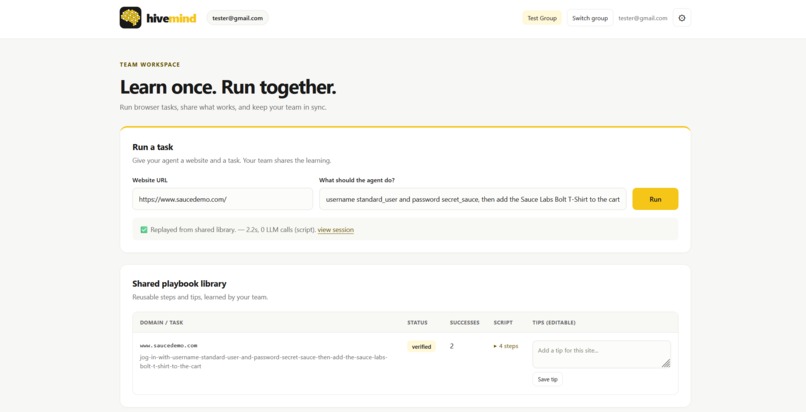Image resolution: width=806 pixels, height=412 pixels.
Task: Click the SCRIPT column header
Action: click(503, 323)
